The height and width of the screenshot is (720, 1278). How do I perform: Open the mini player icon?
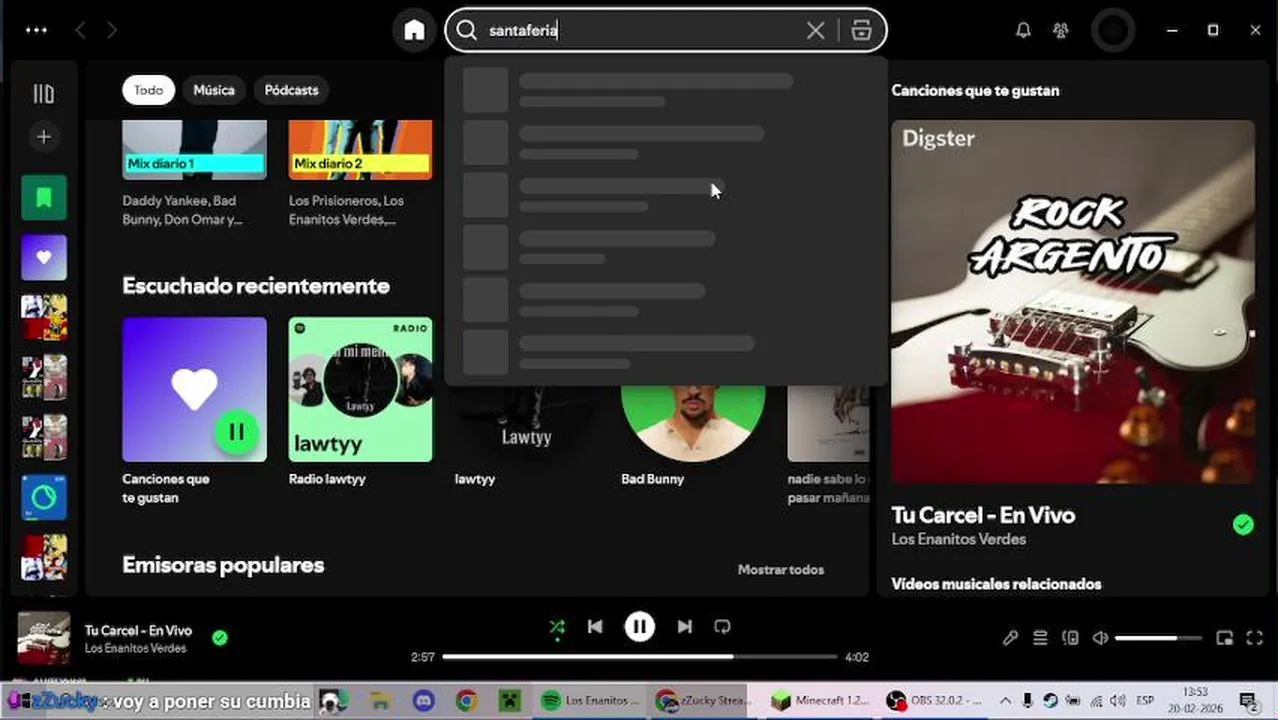pos(1224,638)
